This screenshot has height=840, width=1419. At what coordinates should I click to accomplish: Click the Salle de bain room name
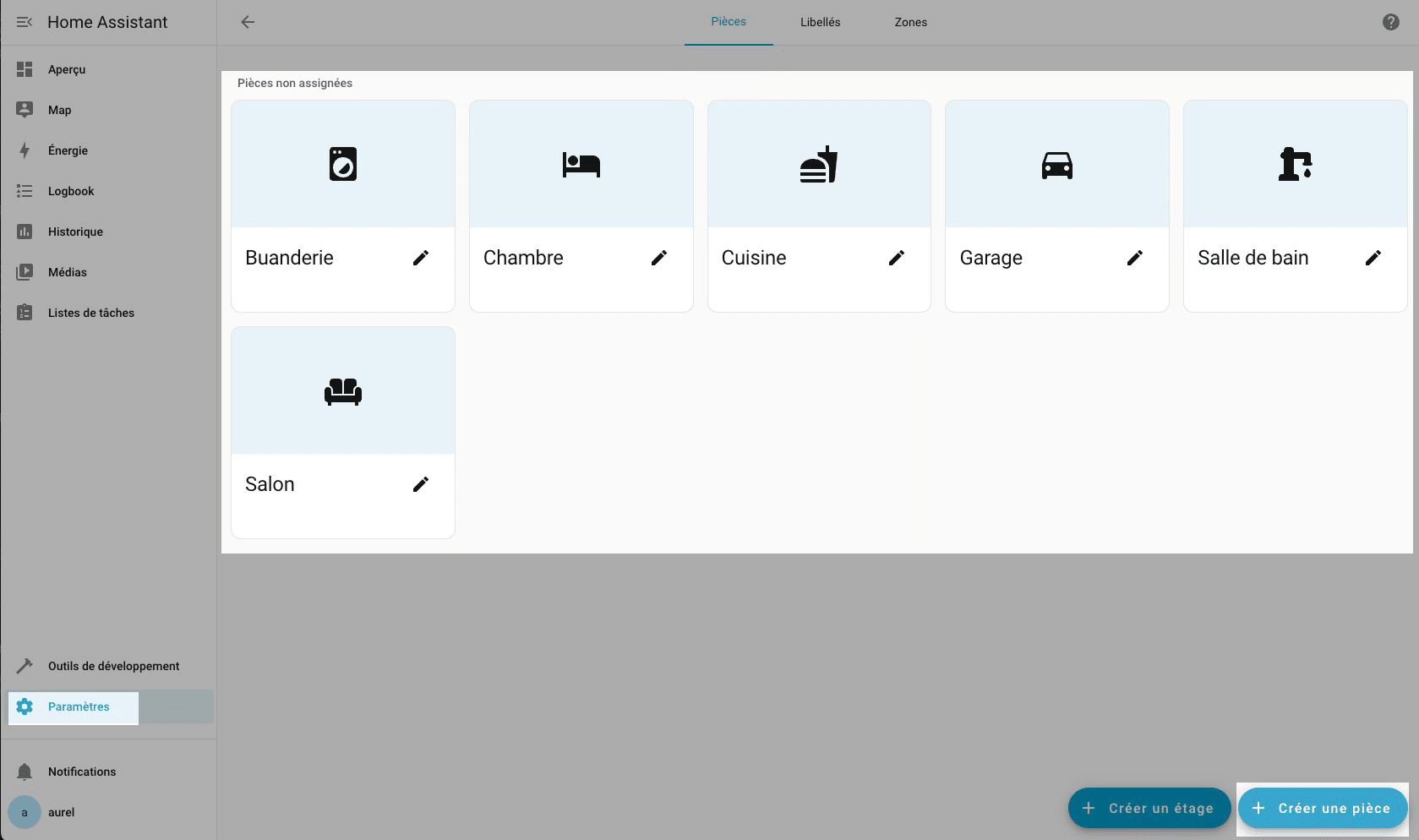click(x=1253, y=258)
